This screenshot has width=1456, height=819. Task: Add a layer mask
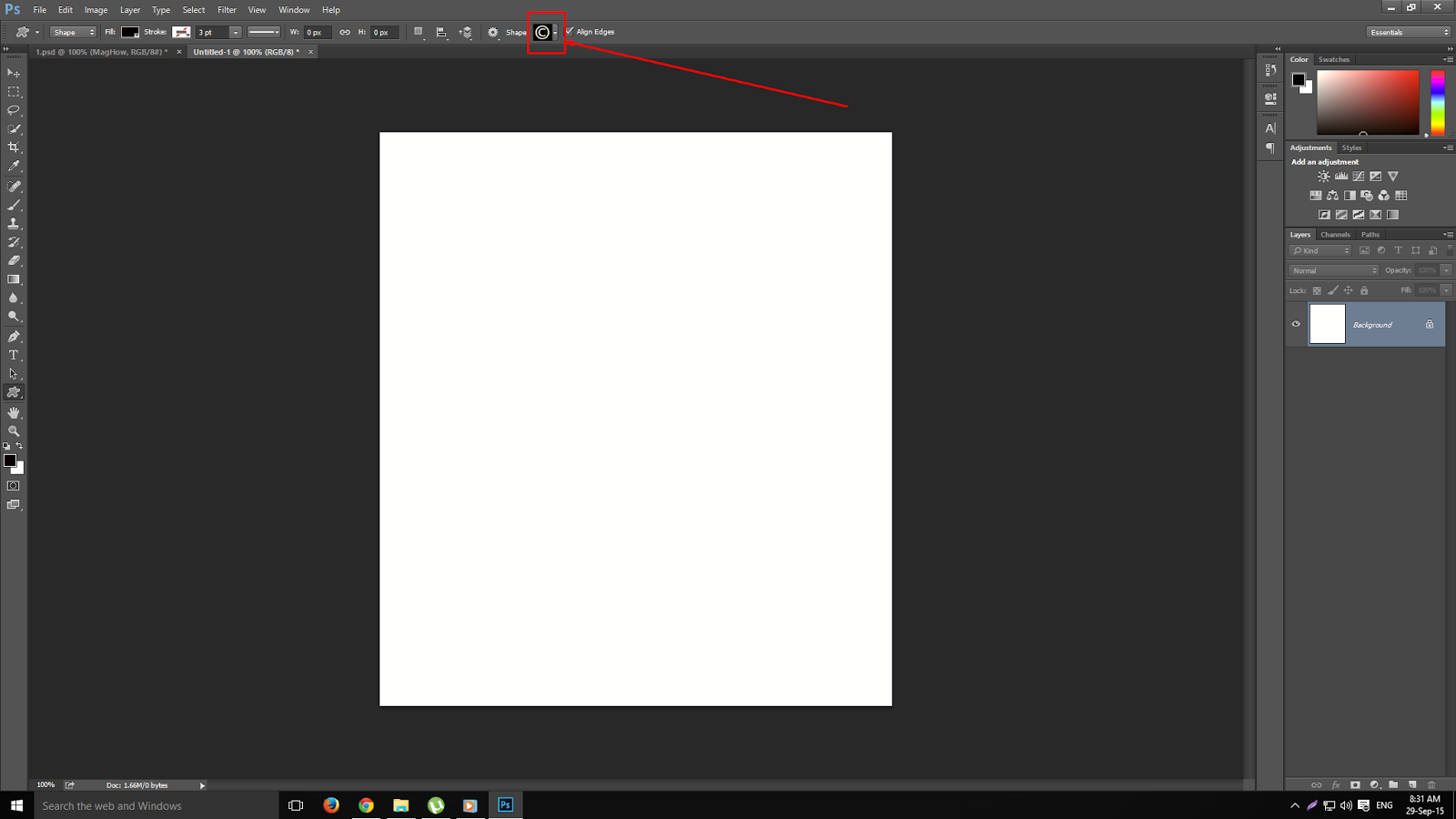click(1355, 784)
